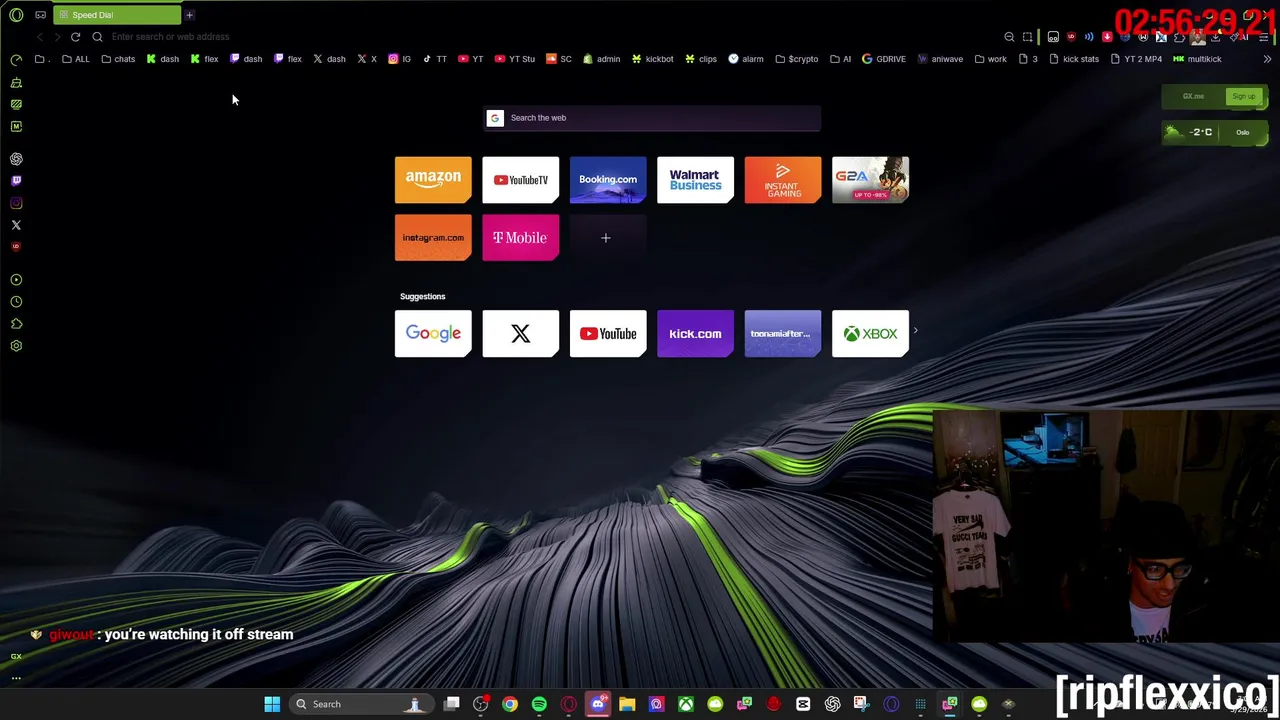Open the Kick dash bookmark

pyautogui.click(x=162, y=59)
